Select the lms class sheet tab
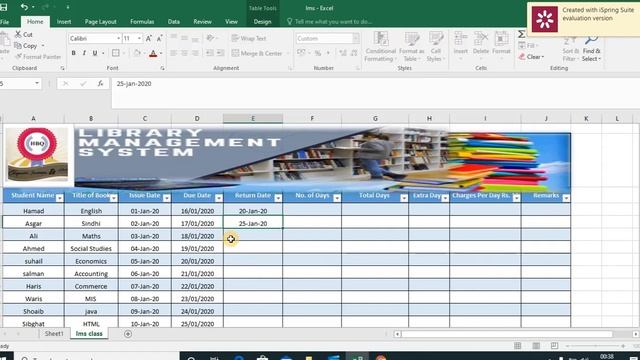Viewport: 640px width, 360px height. tap(89, 333)
